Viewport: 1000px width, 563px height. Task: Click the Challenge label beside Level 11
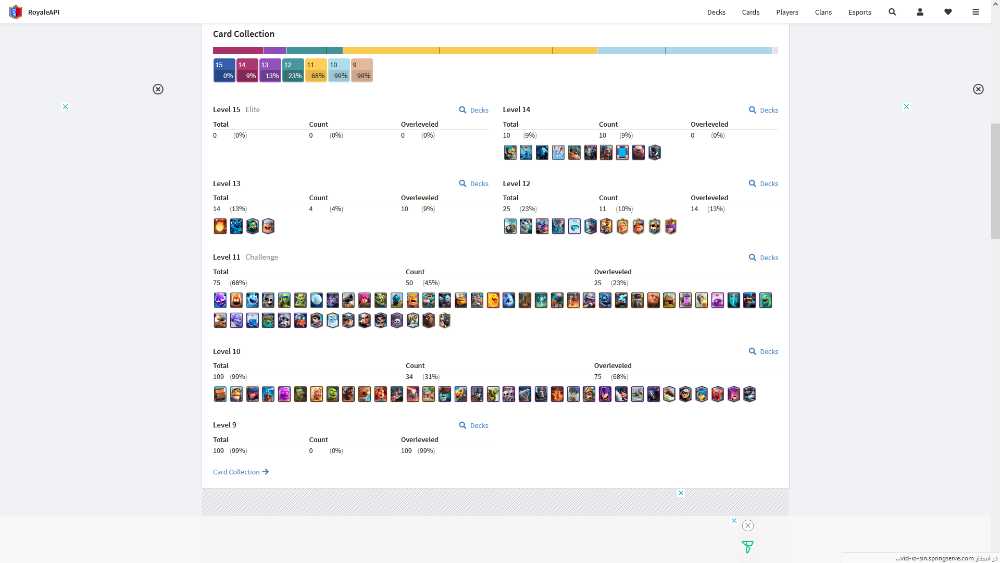(261, 258)
